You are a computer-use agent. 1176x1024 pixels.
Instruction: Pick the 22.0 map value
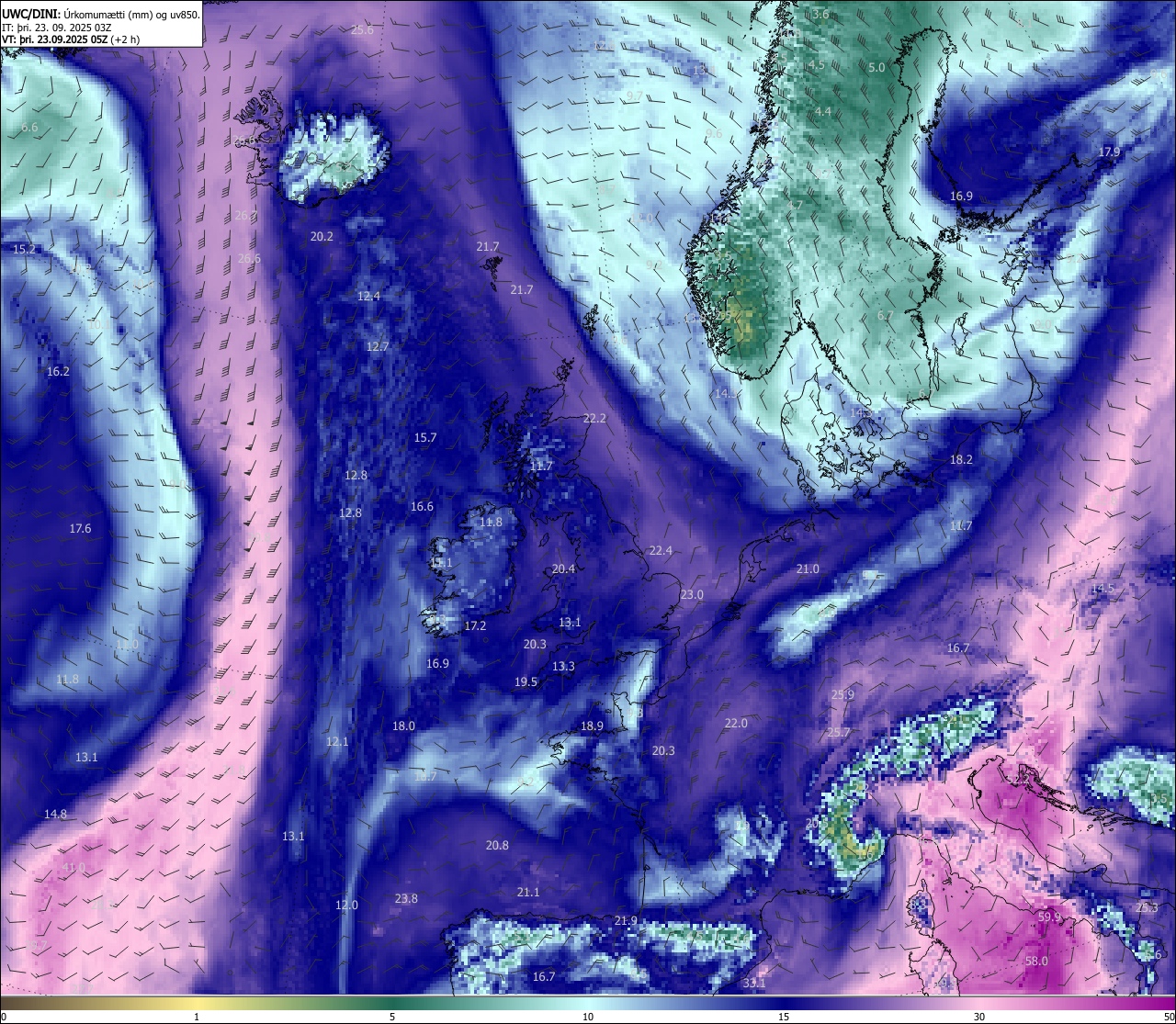pyautogui.click(x=736, y=723)
